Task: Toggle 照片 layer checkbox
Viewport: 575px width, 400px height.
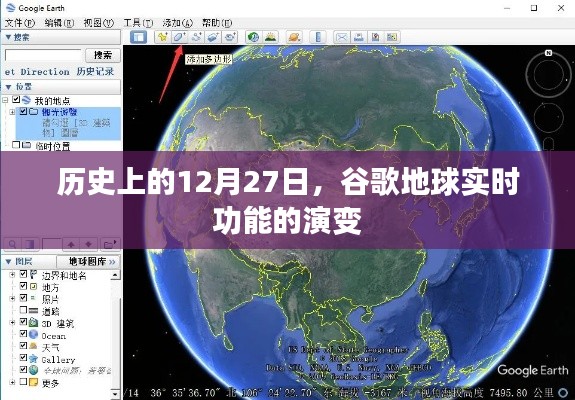Action: (23, 298)
